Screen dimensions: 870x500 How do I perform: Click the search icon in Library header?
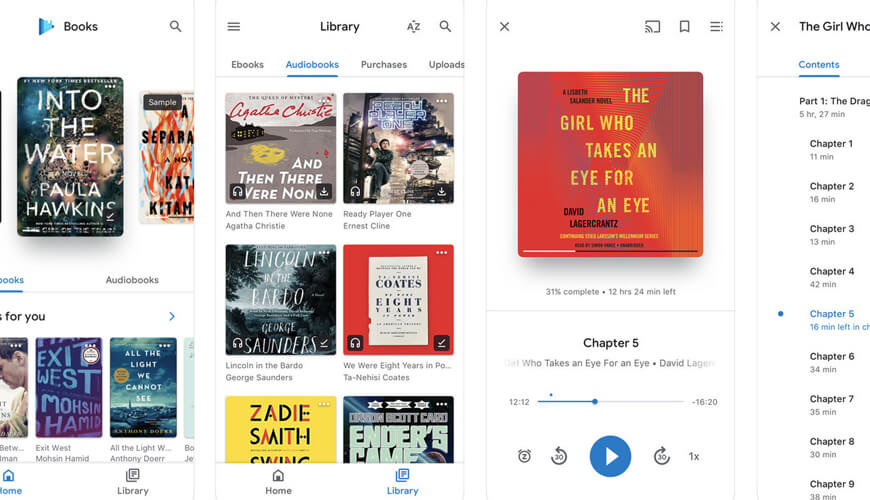tap(445, 26)
